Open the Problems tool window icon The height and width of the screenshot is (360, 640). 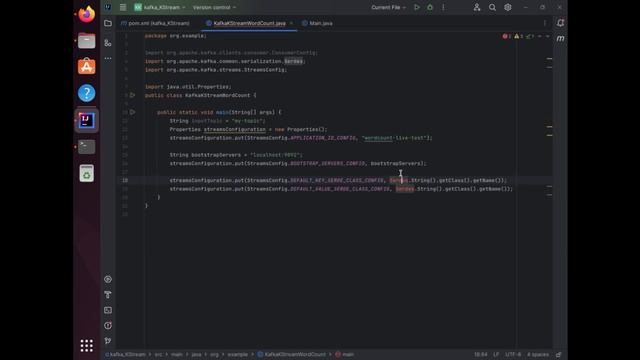tap(108, 326)
